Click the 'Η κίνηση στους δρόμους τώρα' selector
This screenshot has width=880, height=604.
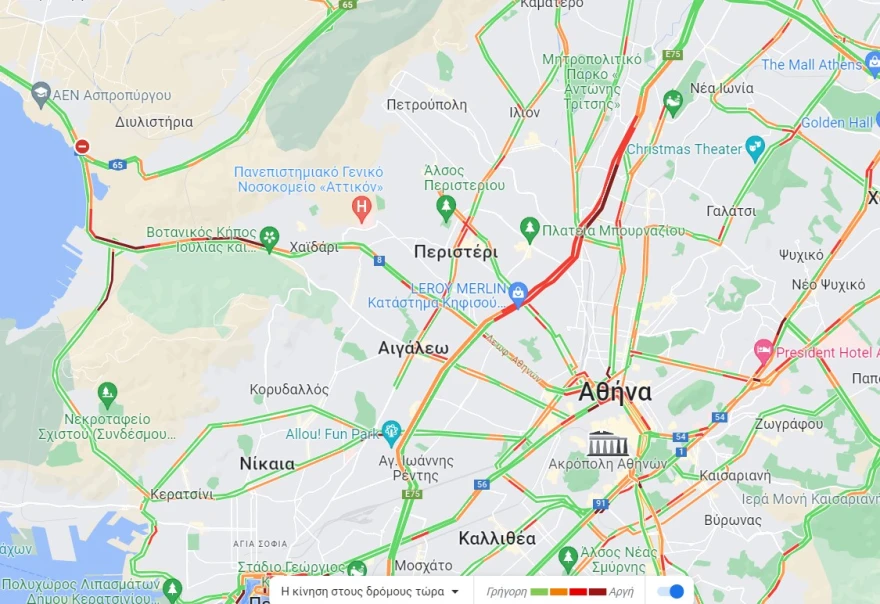(x=369, y=591)
